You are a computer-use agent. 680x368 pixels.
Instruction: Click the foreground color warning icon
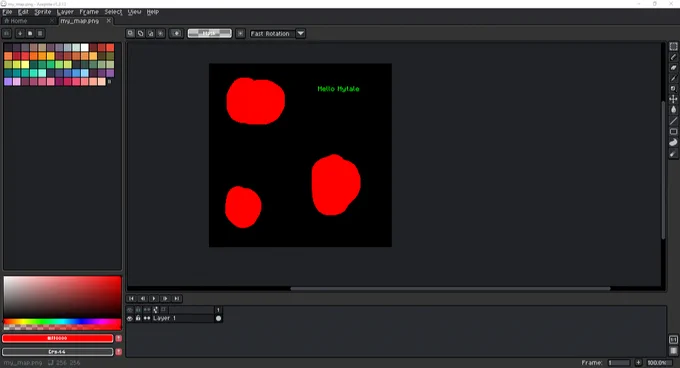118,338
